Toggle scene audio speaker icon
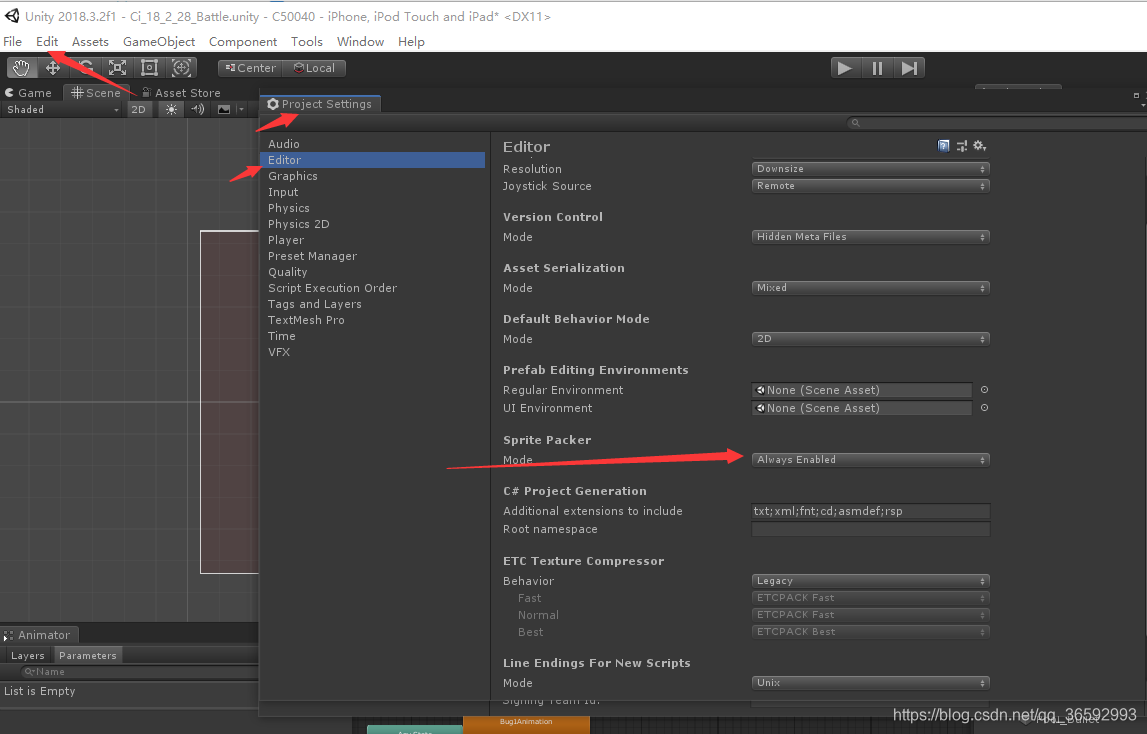 [x=198, y=110]
